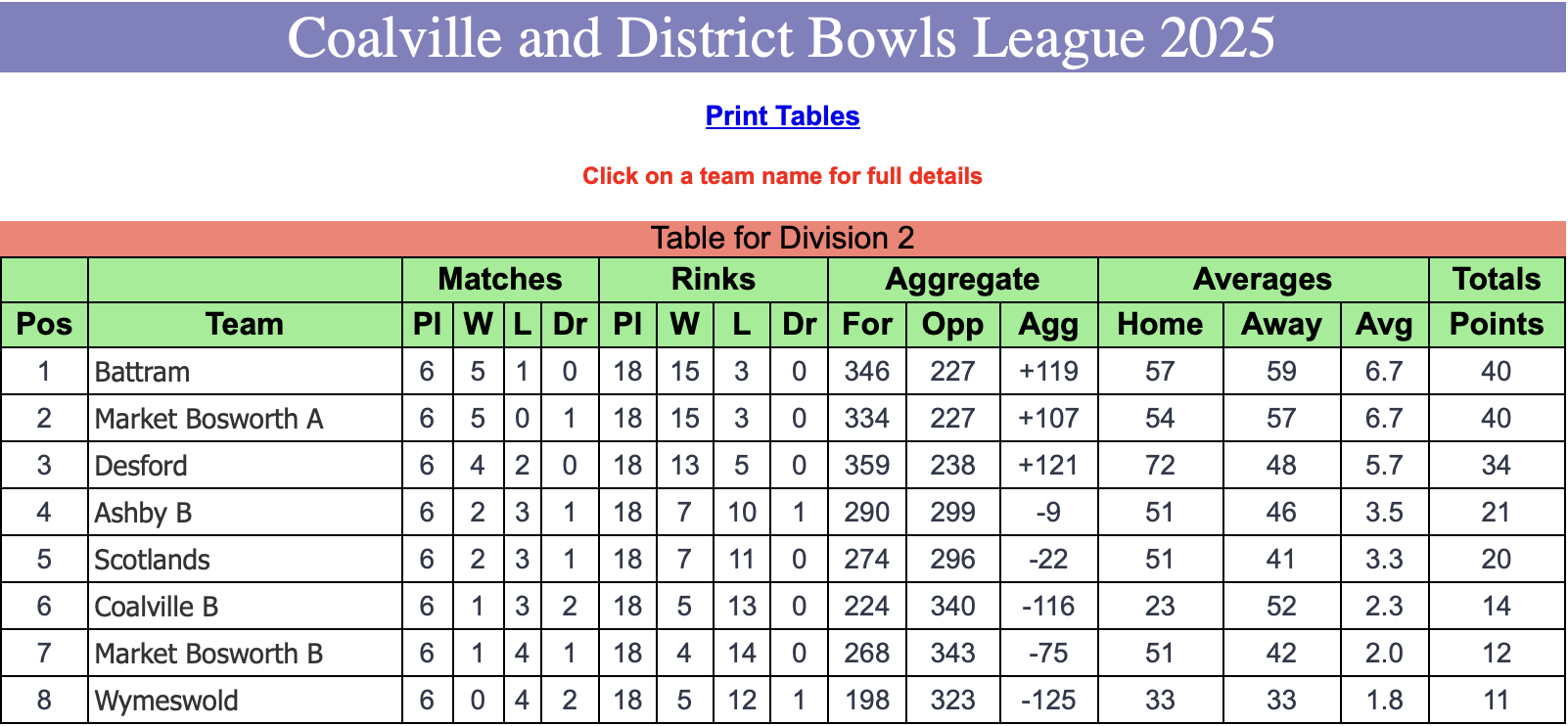Click the Averages group header

tap(1263, 280)
